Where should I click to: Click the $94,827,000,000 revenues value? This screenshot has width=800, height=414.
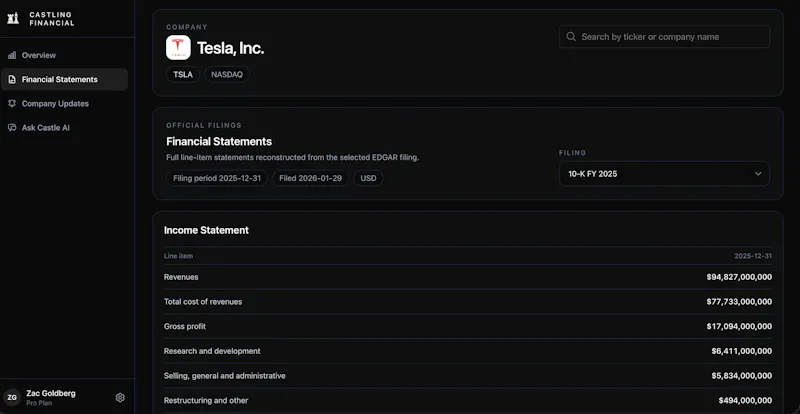tap(739, 277)
